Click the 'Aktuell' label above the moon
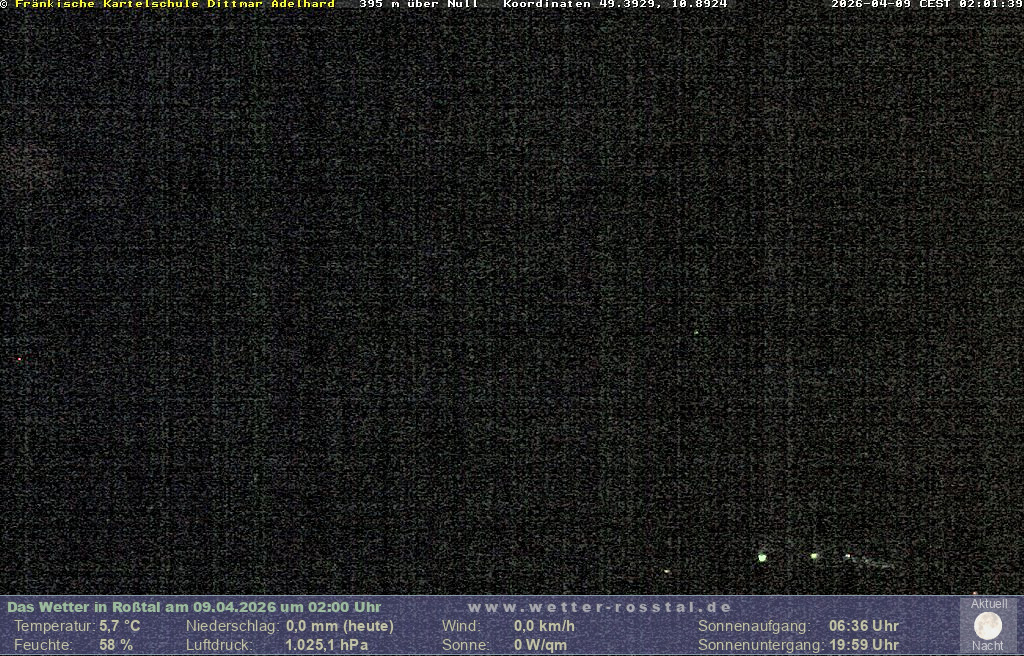Image resolution: width=1024 pixels, height=656 pixels. pos(989,604)
